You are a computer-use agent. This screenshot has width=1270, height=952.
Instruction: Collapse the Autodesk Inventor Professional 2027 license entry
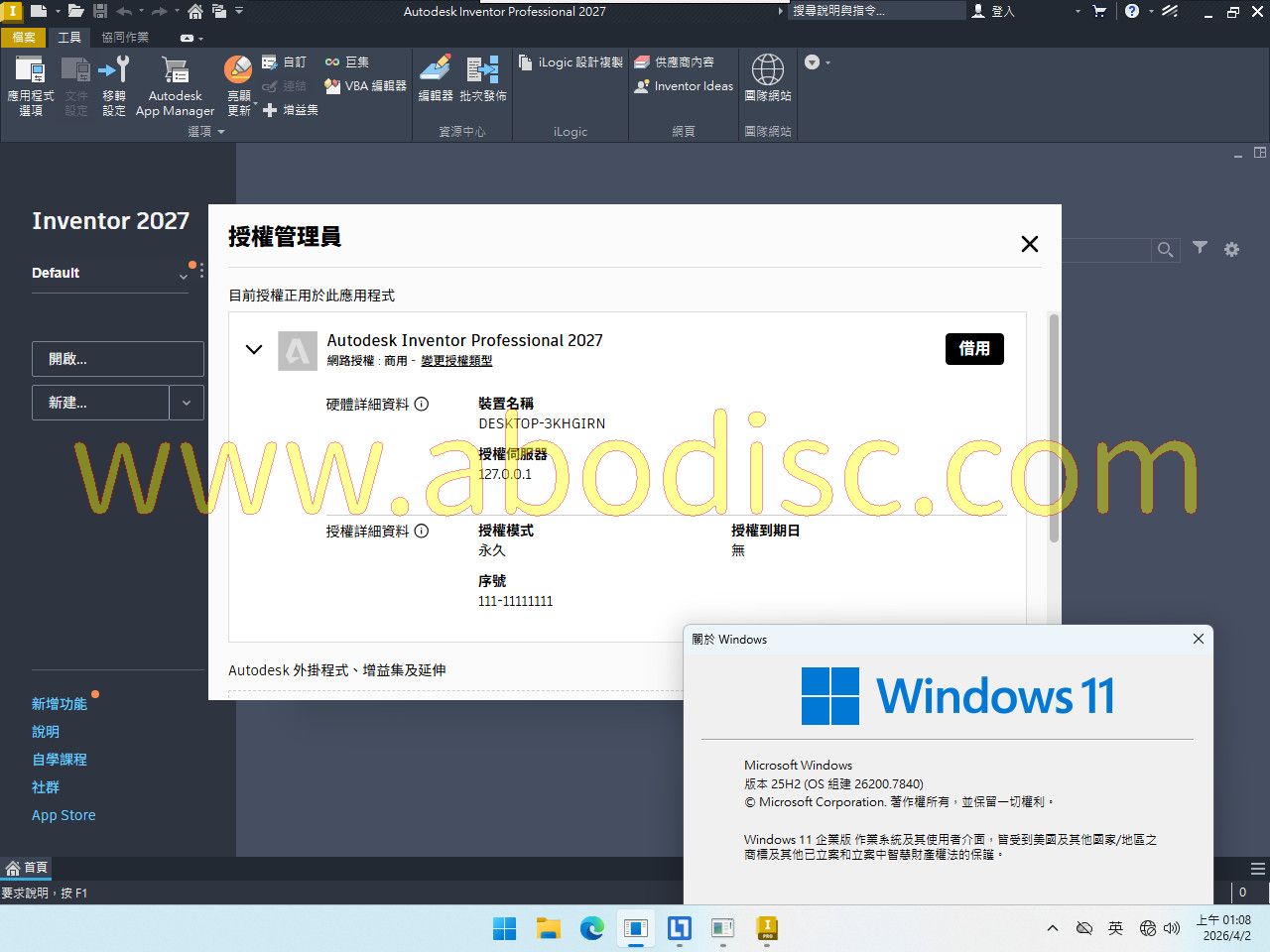pos(254,349)
